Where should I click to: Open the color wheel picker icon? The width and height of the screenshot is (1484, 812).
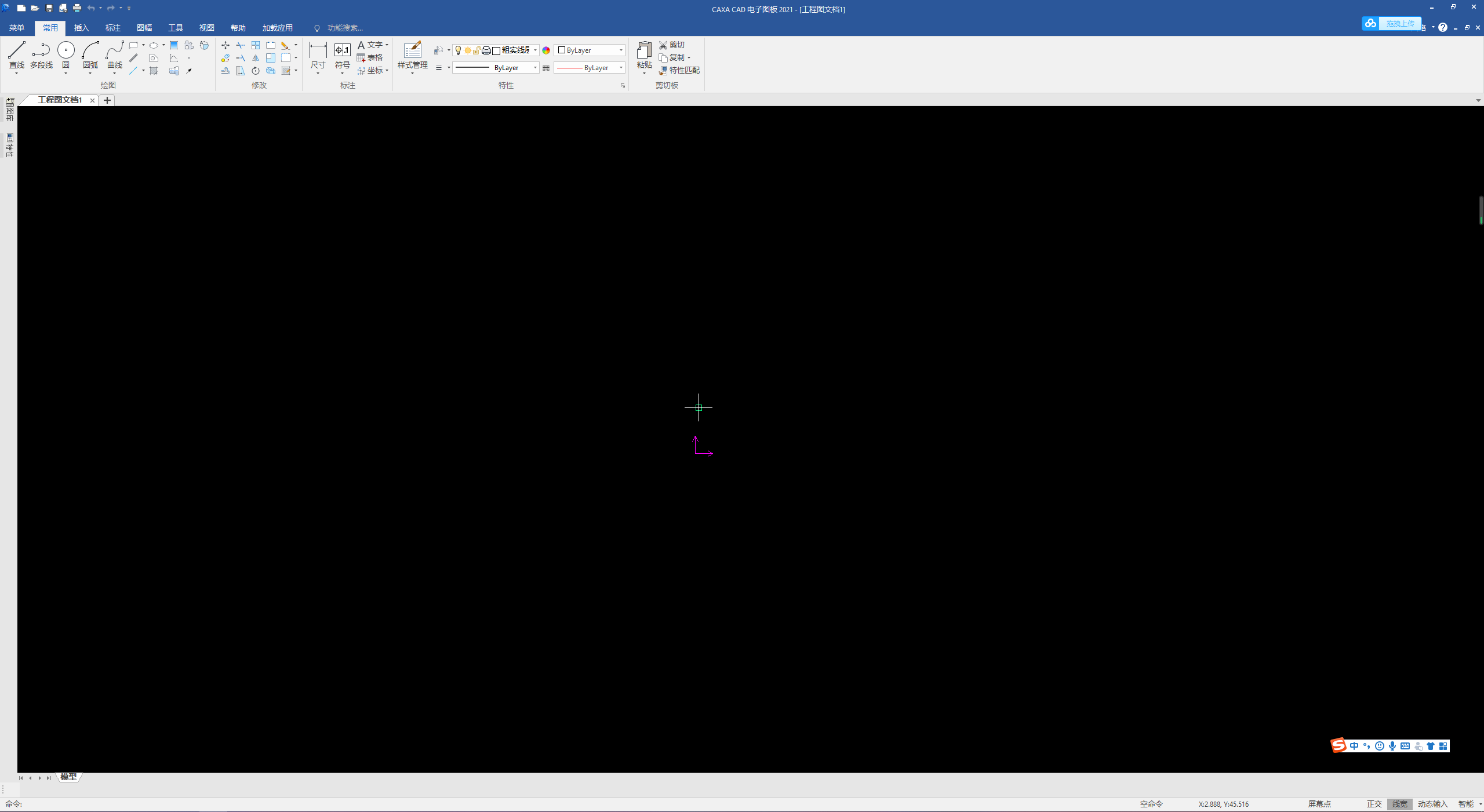pyautogui.click(x=546, y=50)
